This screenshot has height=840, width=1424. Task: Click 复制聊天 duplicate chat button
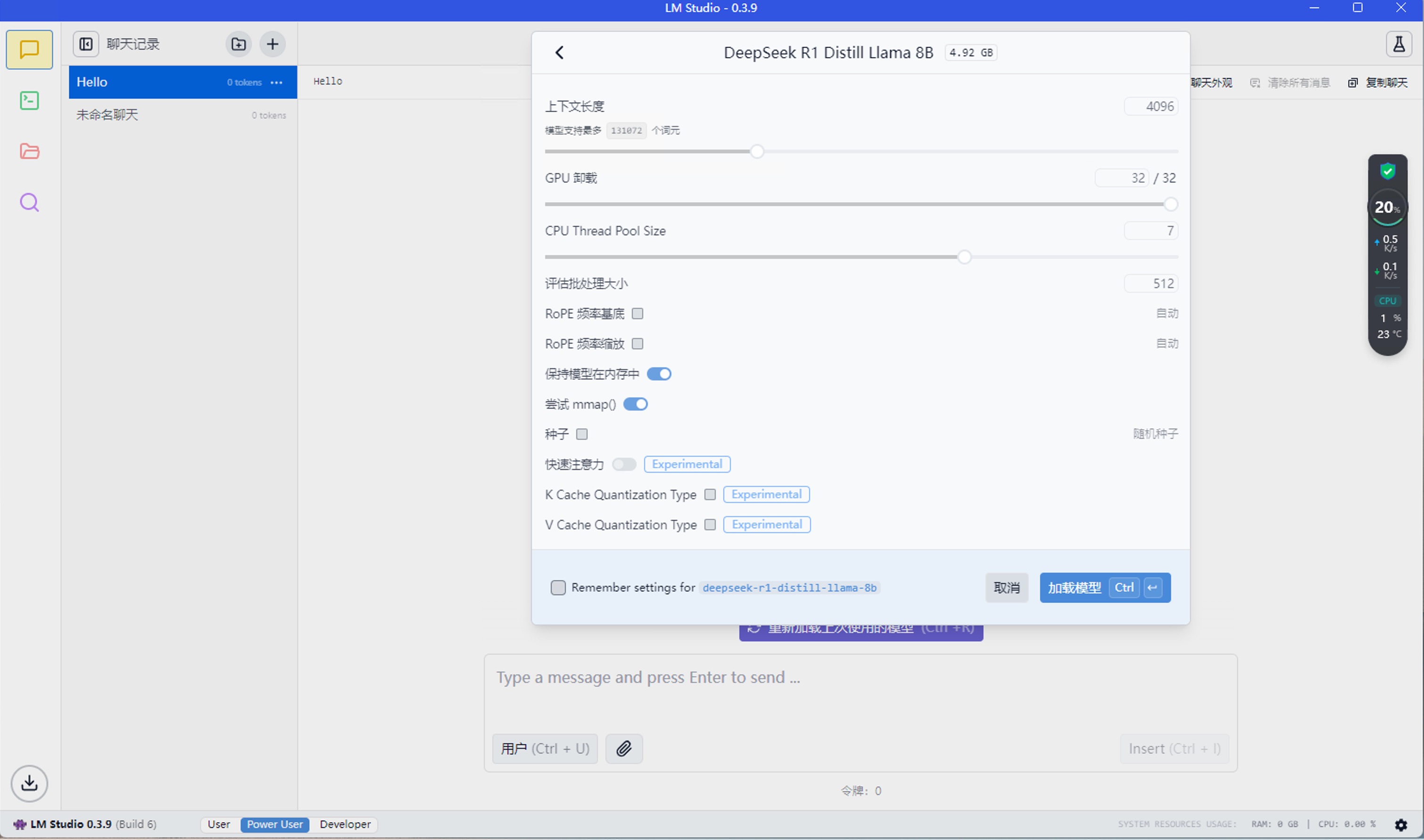1377,82
